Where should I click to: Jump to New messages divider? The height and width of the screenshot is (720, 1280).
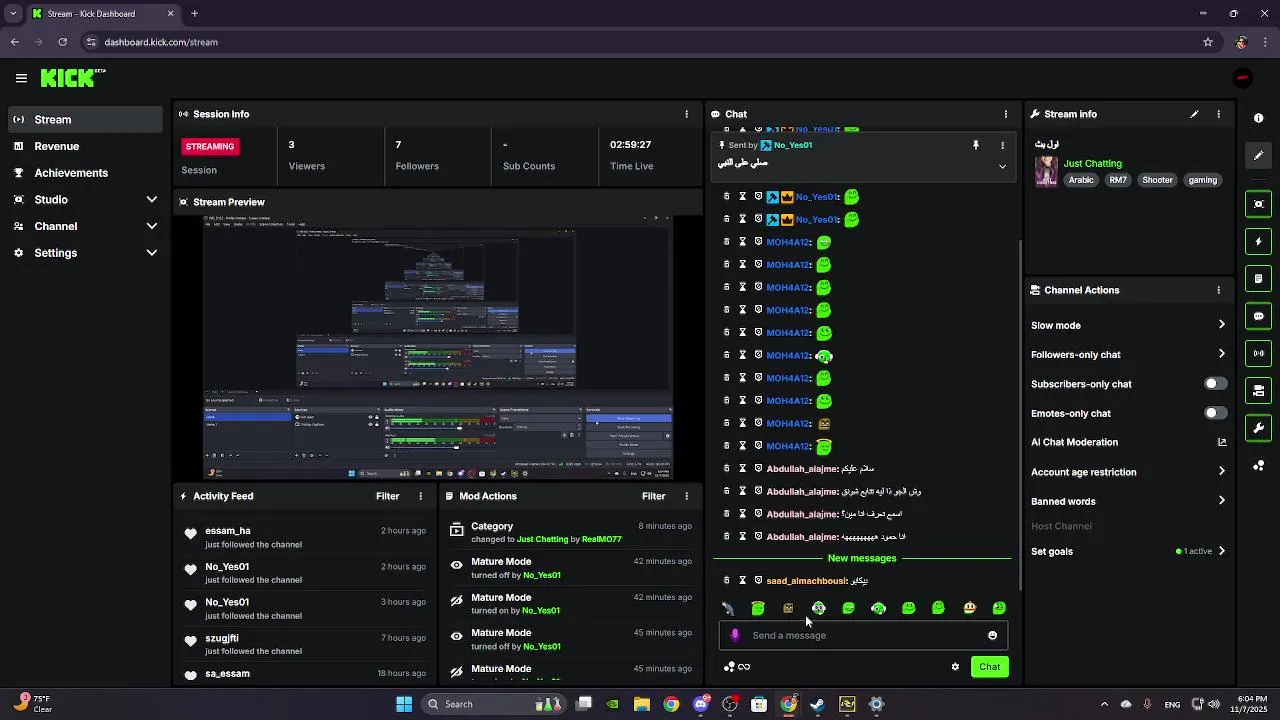[862, 558]
